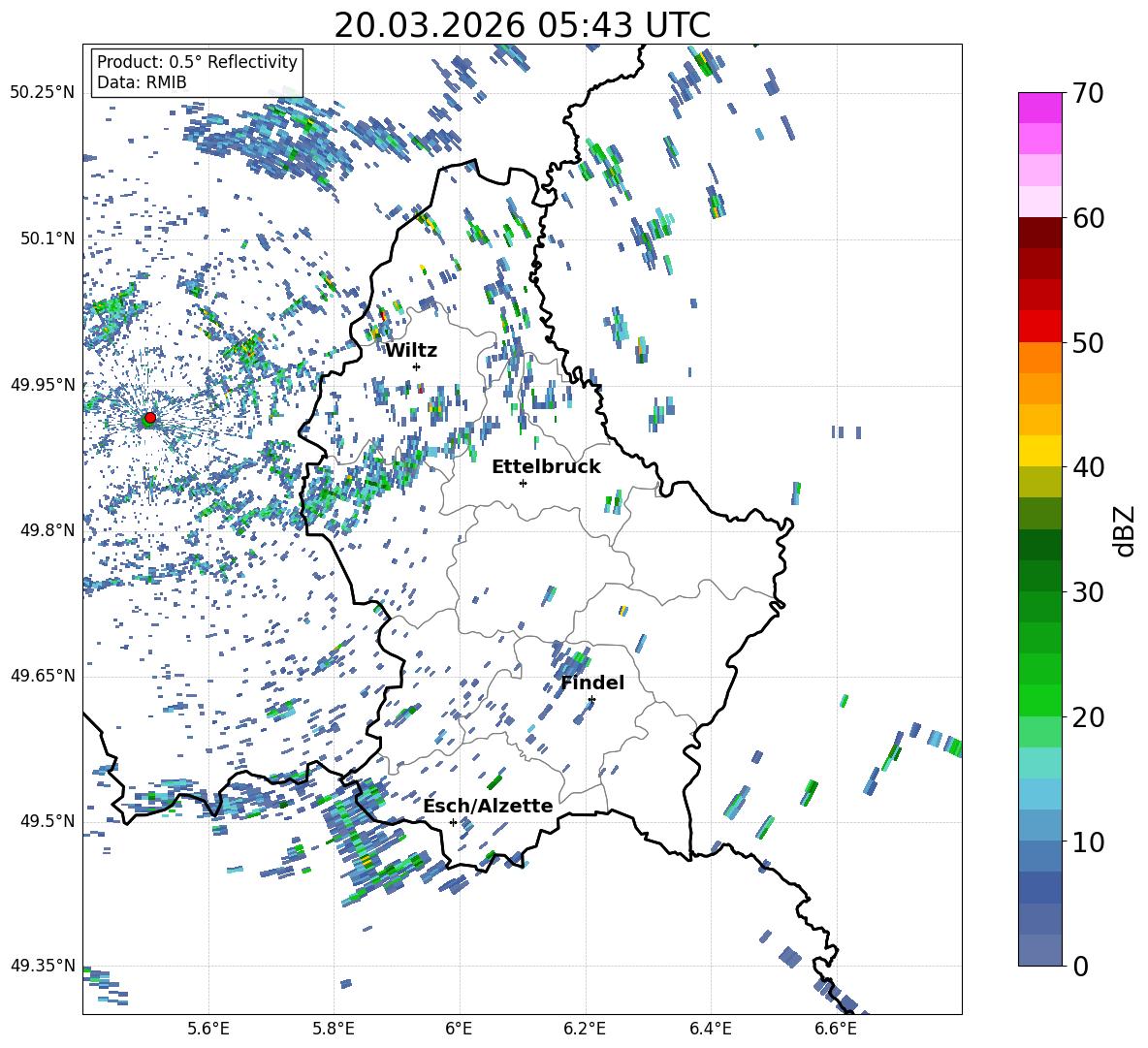Click the Wiltz station cross marker
This screenshot has height=1048, width=1148.
tap(416, 366)
